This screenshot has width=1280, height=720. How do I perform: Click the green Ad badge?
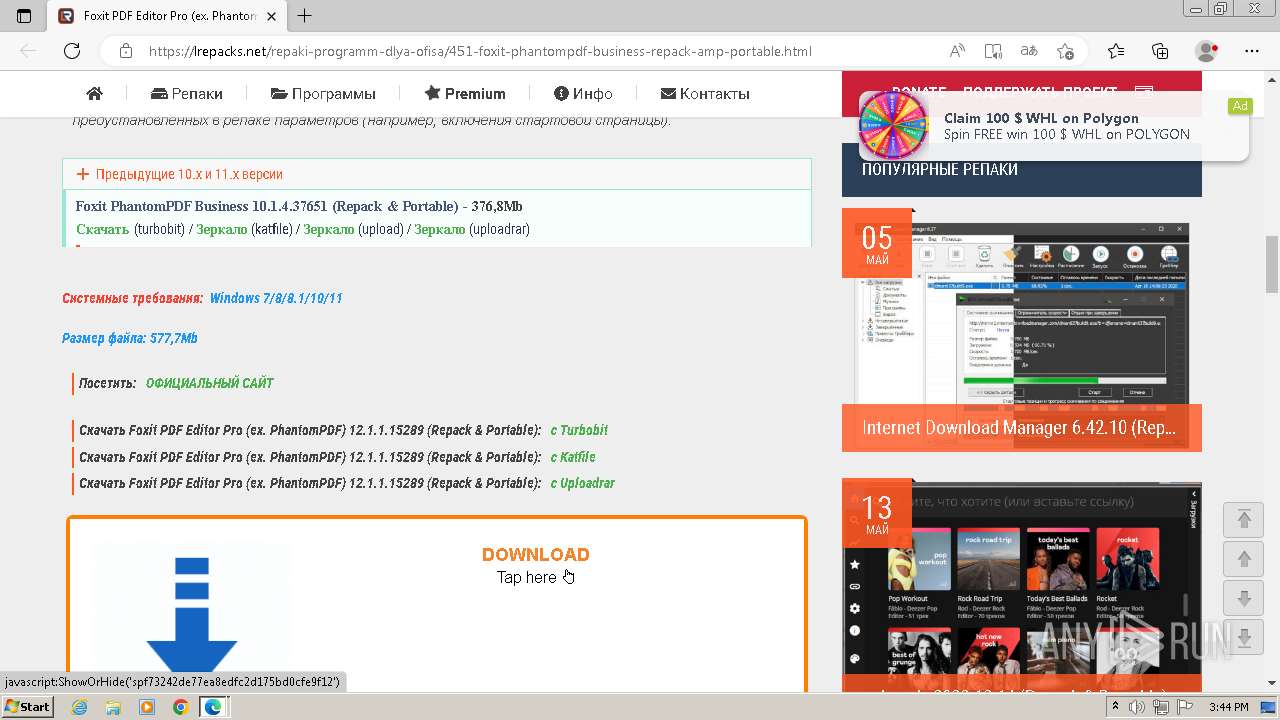tap(1240, 106)
